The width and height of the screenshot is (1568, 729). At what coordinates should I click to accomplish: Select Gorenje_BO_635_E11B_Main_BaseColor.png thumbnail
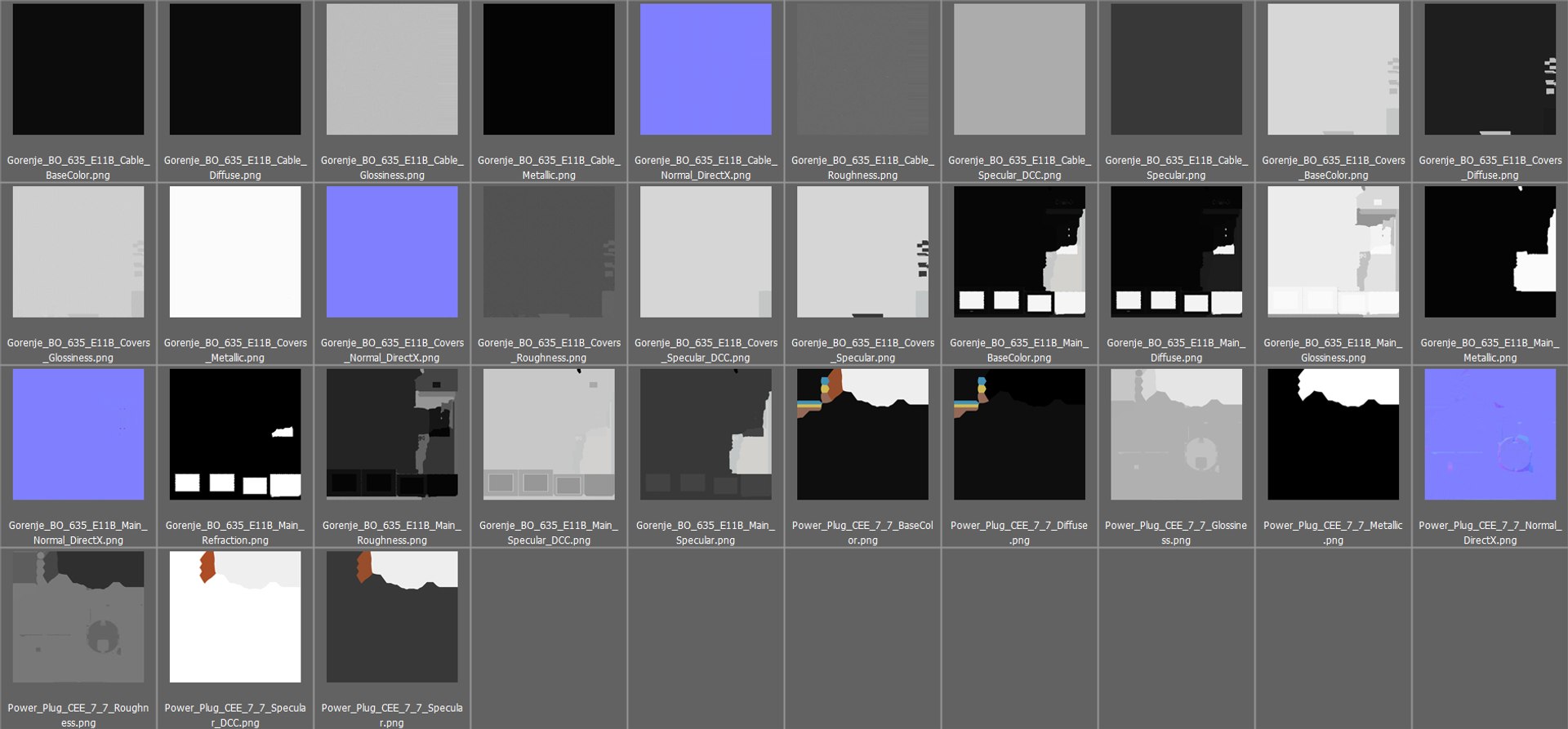(1019, 251)
